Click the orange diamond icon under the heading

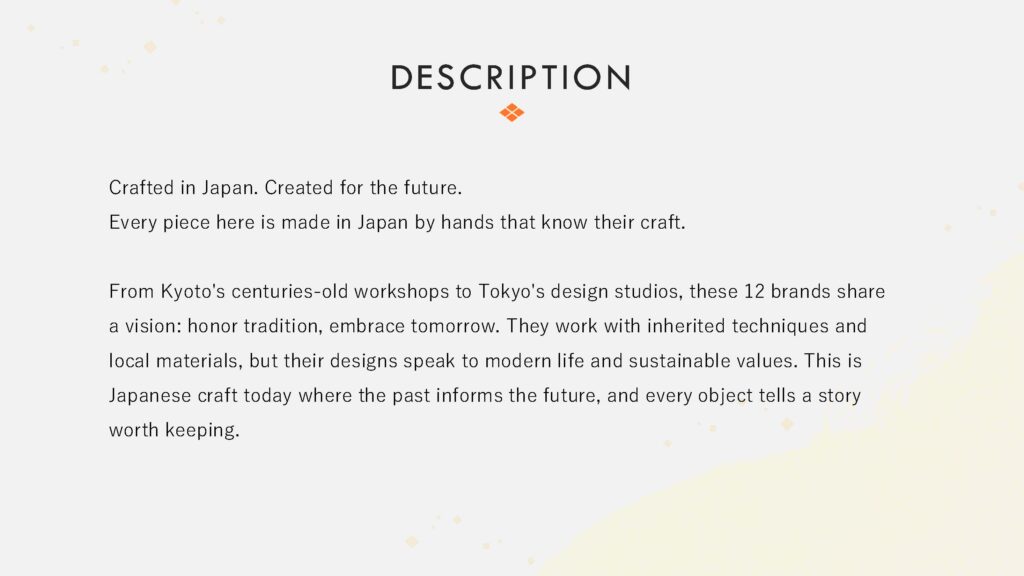tap(511, 113)
